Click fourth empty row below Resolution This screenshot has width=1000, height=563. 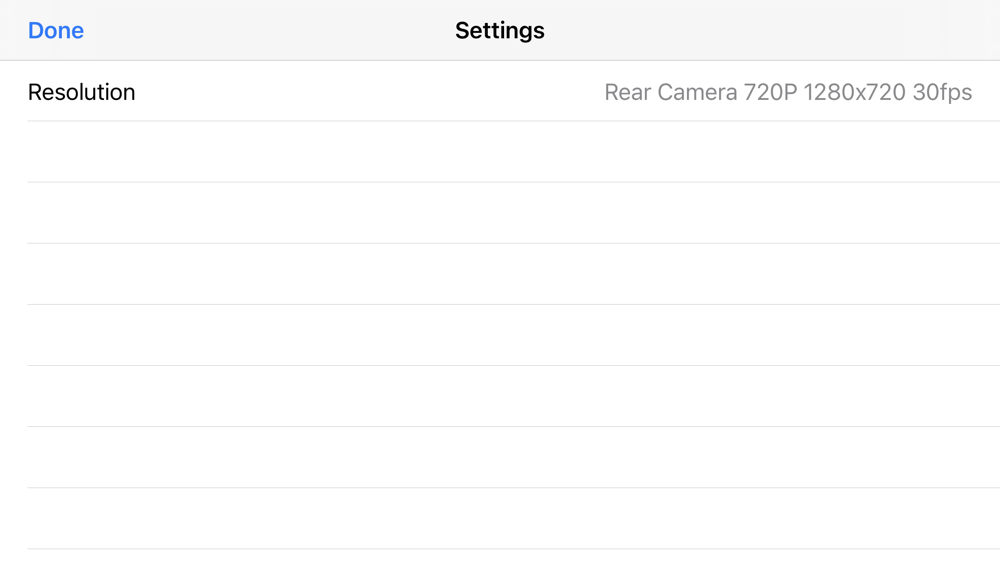pyautogui.click(x=500, y=335)
